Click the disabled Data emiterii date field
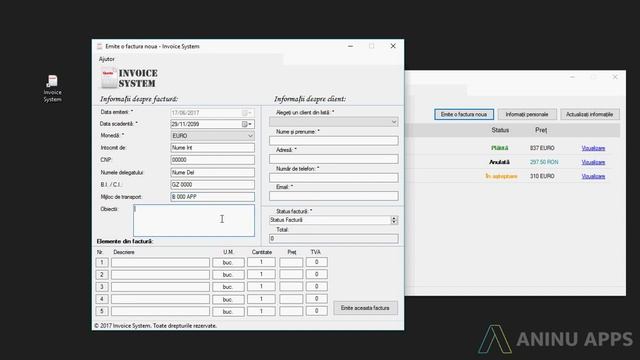Viewport: 640px width, 360px height. [212, 113]
